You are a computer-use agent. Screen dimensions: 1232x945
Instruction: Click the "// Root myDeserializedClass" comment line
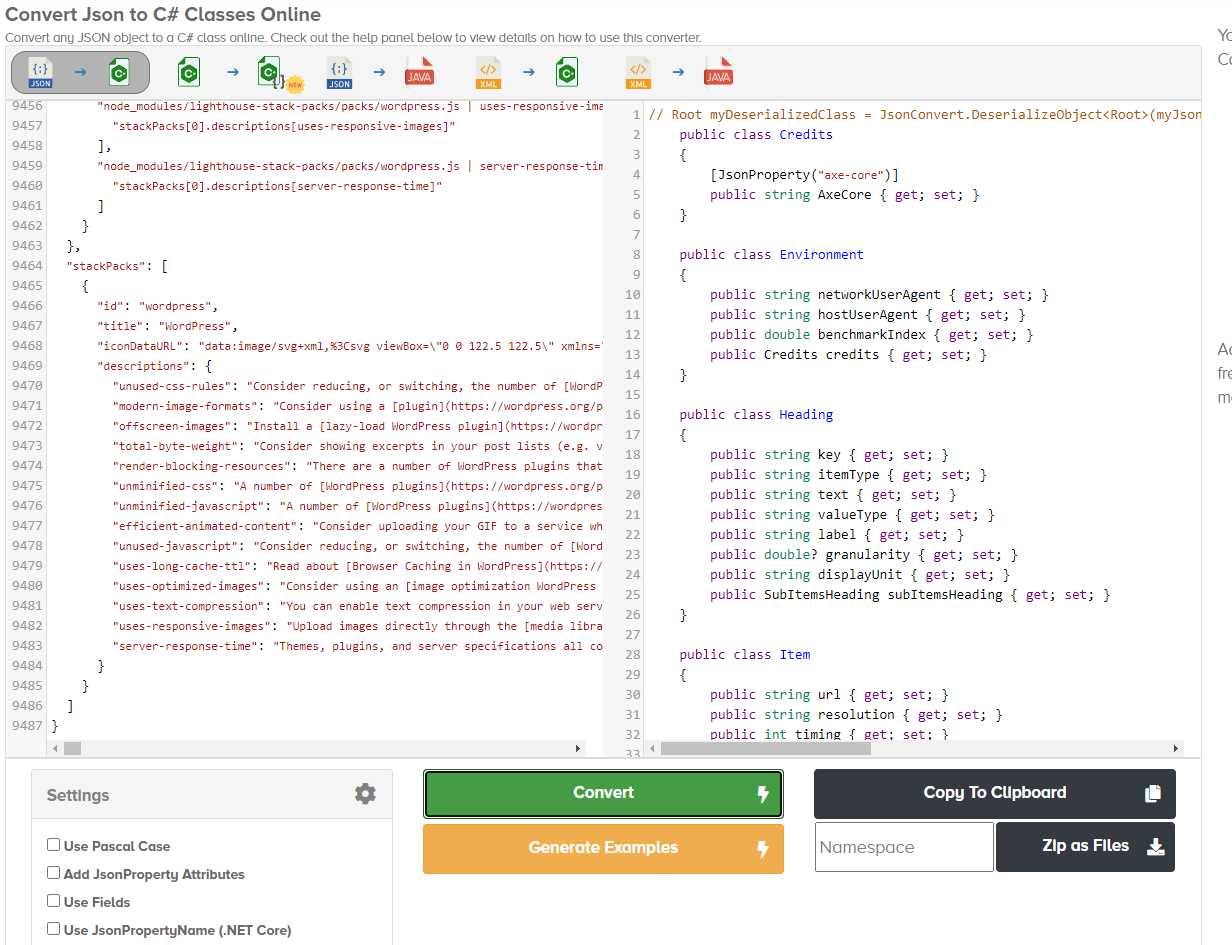point(924,114)
